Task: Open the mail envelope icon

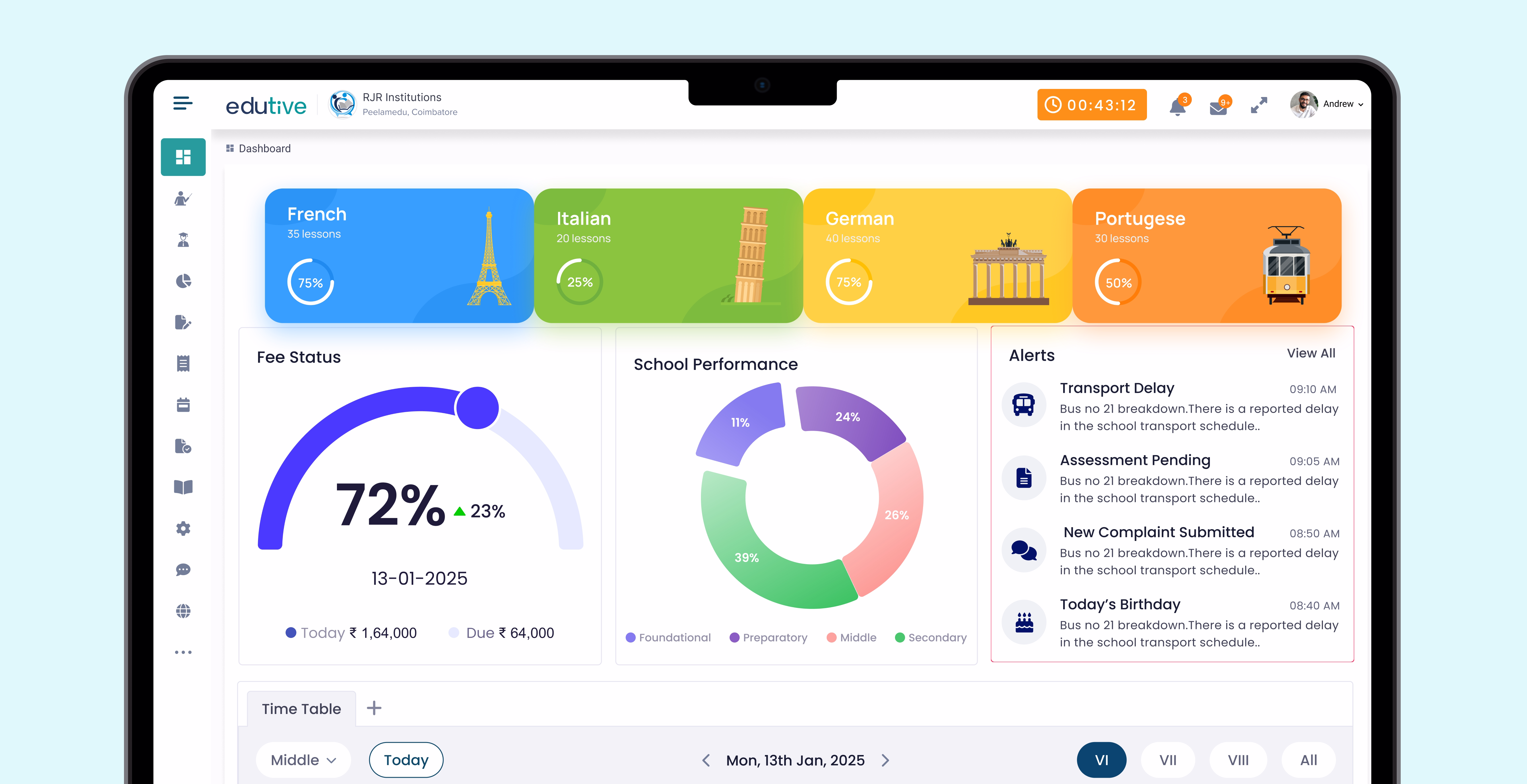Action: tap(1218, 108)
